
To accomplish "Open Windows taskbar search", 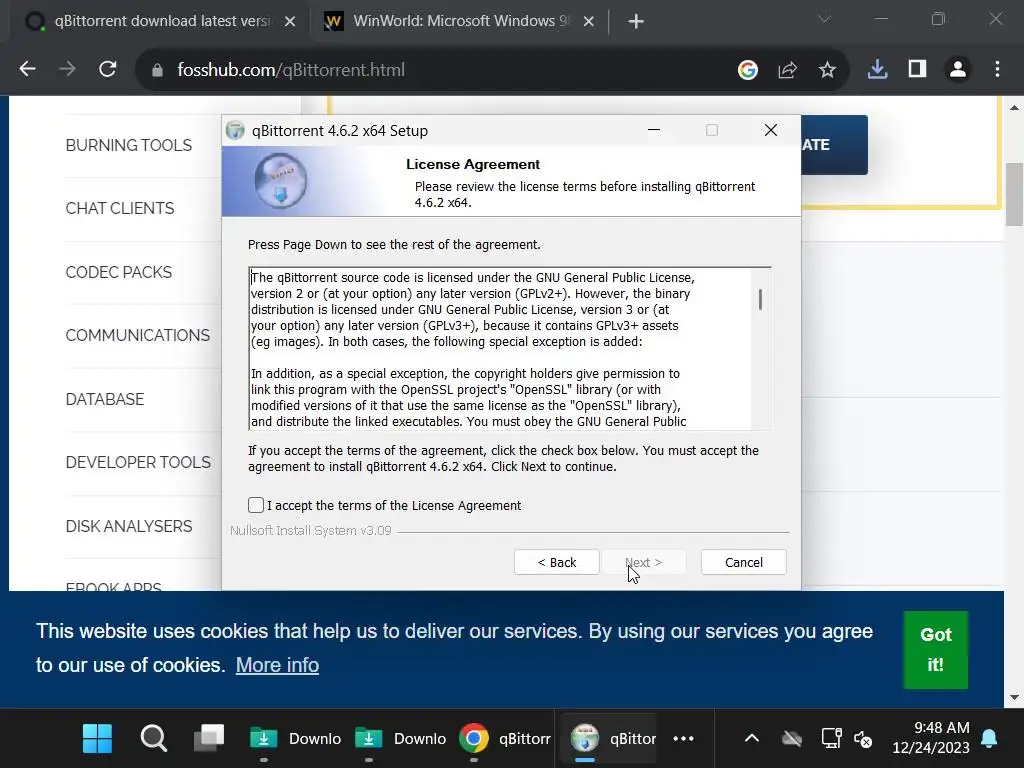I will click(x=153, y=739).
